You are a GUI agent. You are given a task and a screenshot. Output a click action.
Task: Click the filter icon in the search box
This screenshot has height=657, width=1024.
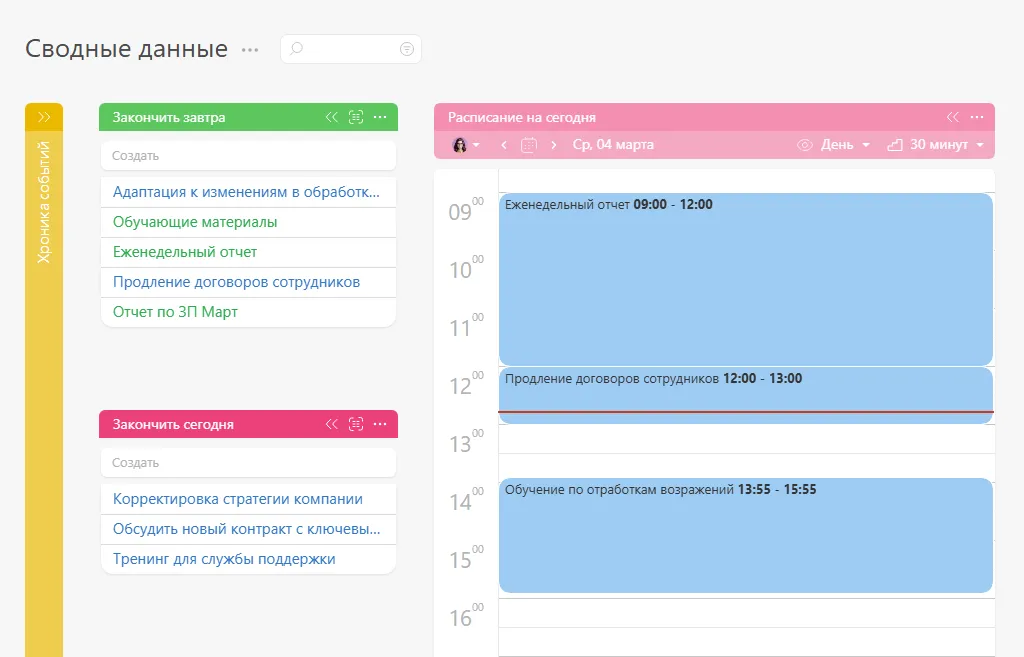click(407, 49)
